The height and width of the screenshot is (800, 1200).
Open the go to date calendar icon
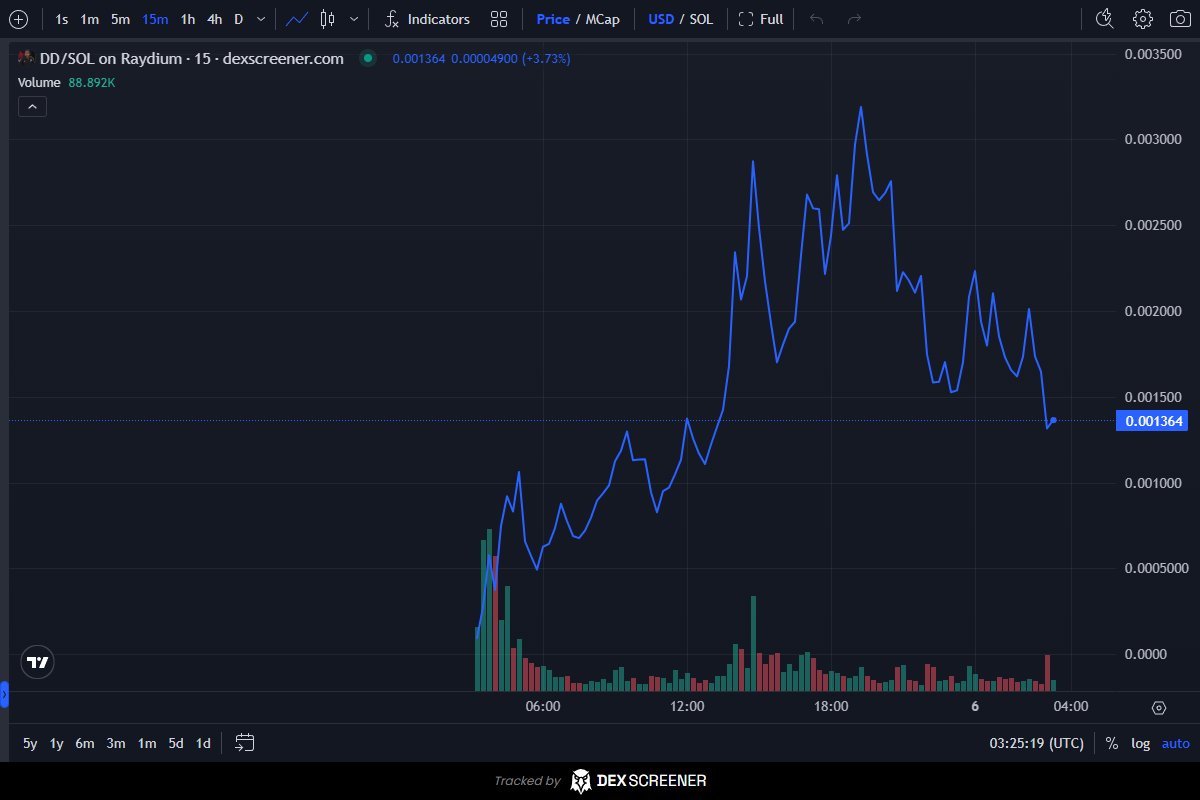tap(245, 742)
